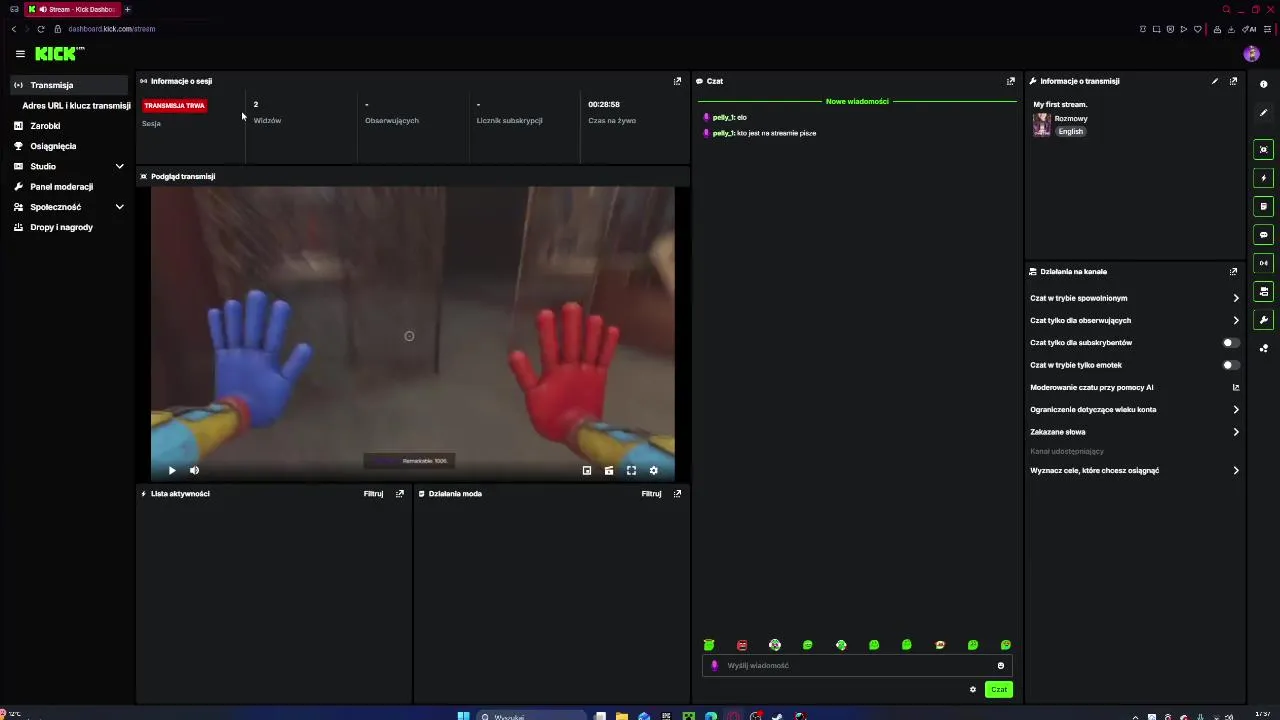The width and height of the screenshot is (1280, 720).
Task: Open the Windows Start menu
Action: (463, 716)
